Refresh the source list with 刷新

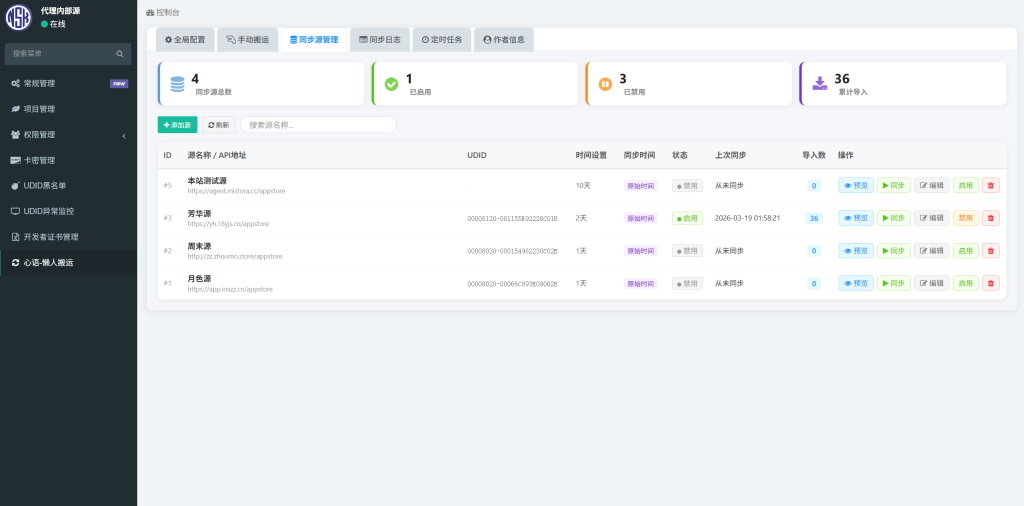tap(218, 125)
